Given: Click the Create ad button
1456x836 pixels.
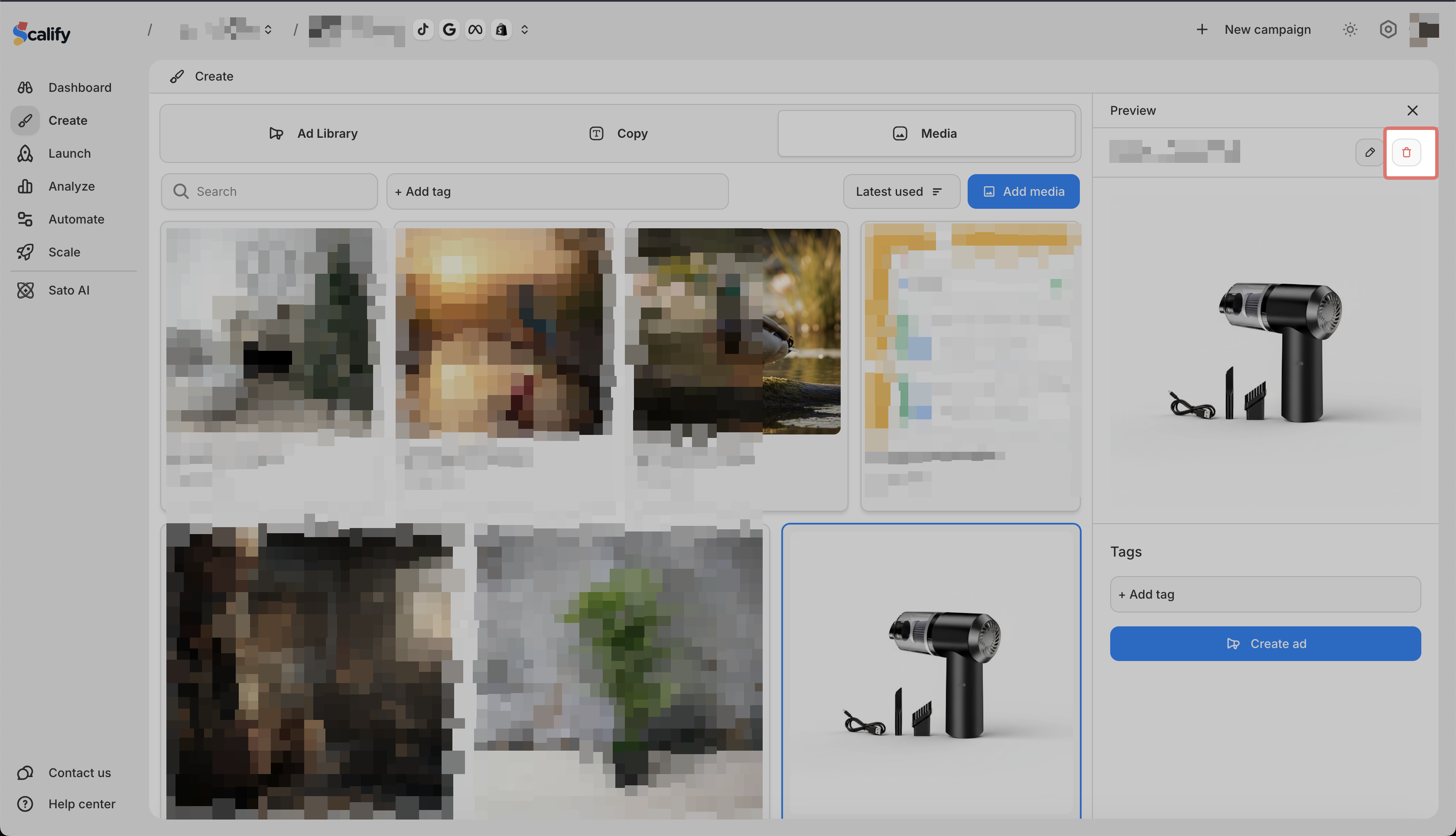Looking at the screenshot, I should coord(1265,644).
